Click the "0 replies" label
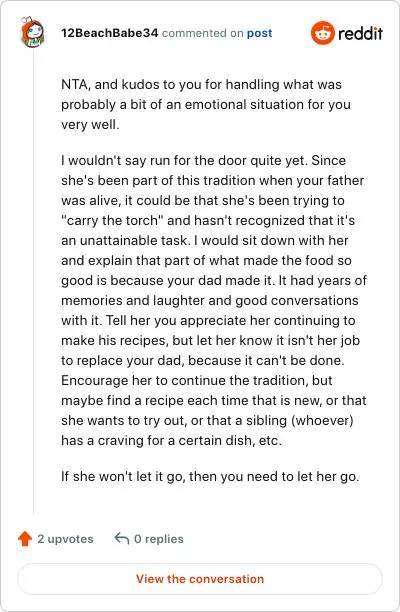 pos(159,539)
